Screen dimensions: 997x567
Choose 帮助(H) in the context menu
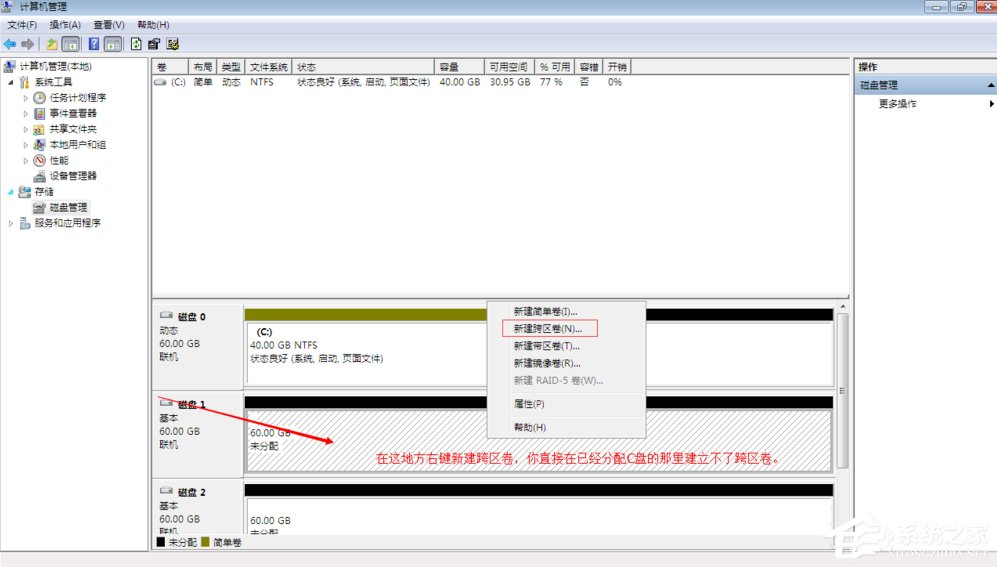click(530, 427)
